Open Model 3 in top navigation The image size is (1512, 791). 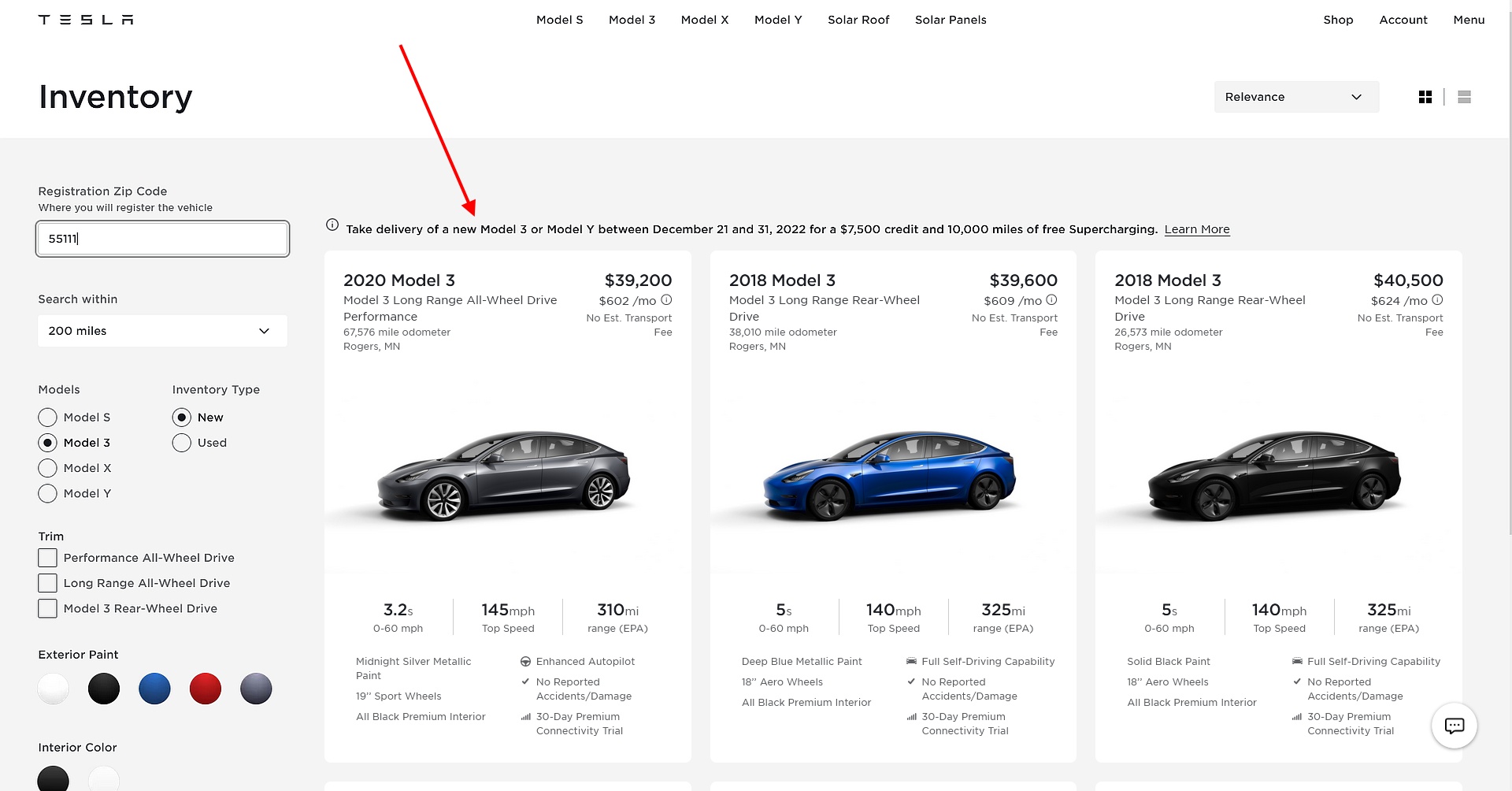click(632, 20)
